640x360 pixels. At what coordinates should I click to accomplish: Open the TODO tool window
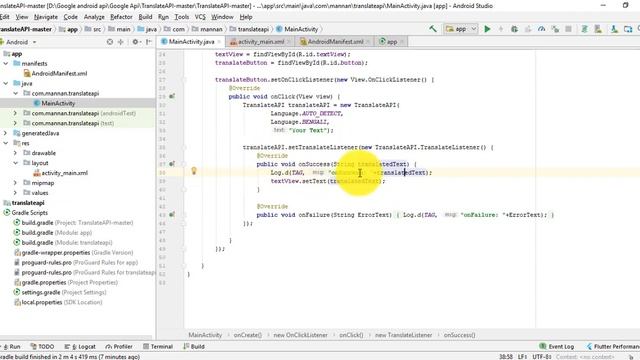click(42, 347)
